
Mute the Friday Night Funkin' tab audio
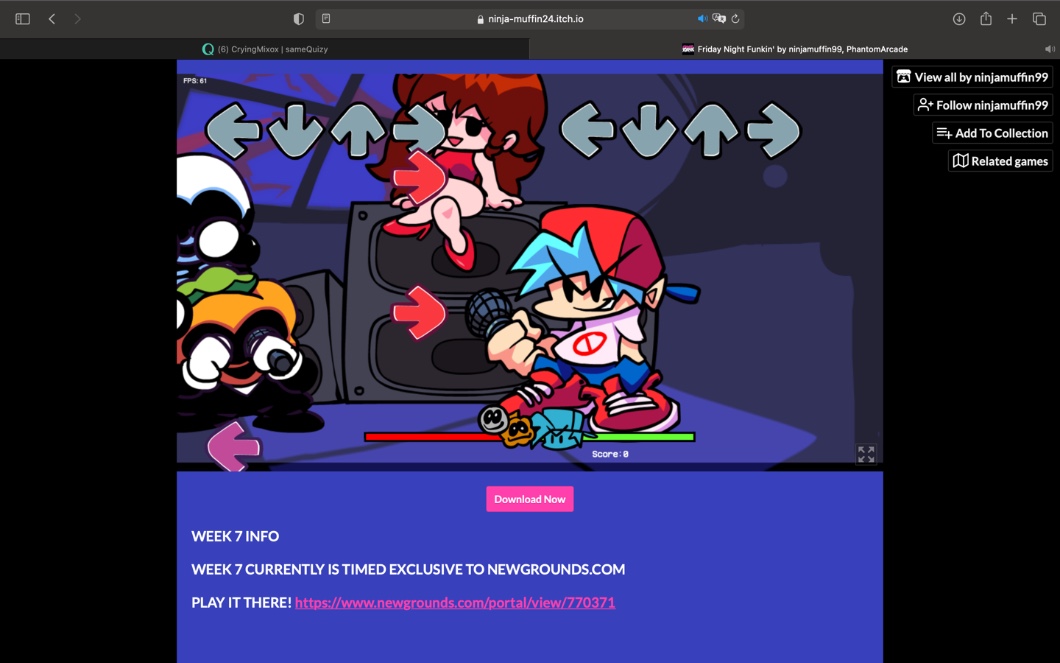(x=1049, y=49)
